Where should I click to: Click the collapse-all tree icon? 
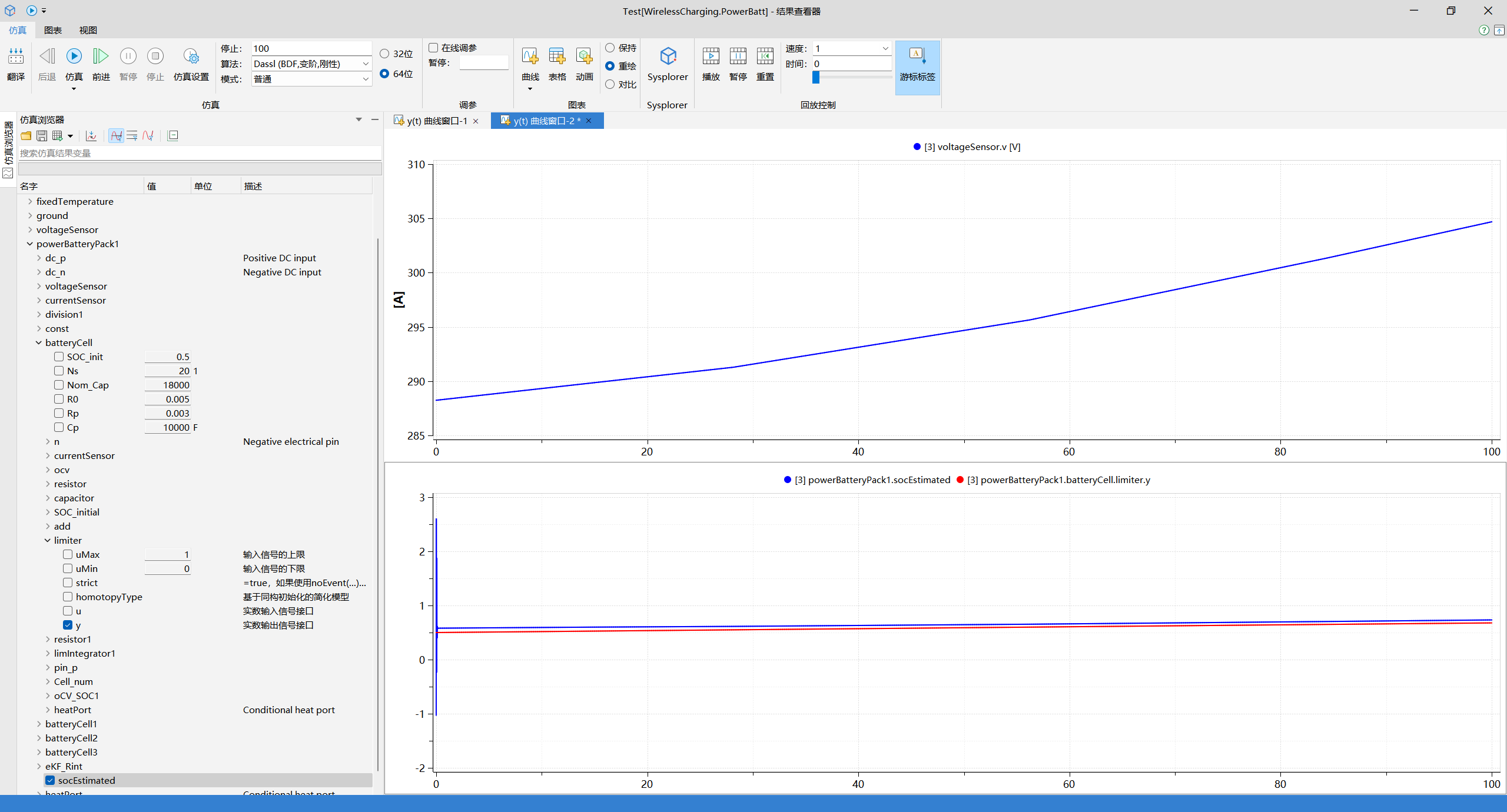pyautogui.click(x=173, y=136)
